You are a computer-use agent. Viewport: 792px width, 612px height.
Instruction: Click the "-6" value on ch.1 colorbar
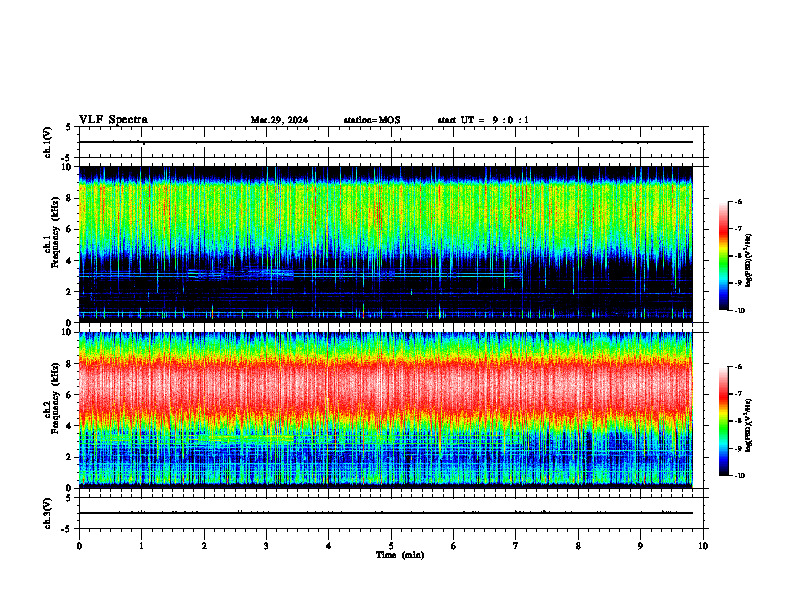tap(739, 201)
